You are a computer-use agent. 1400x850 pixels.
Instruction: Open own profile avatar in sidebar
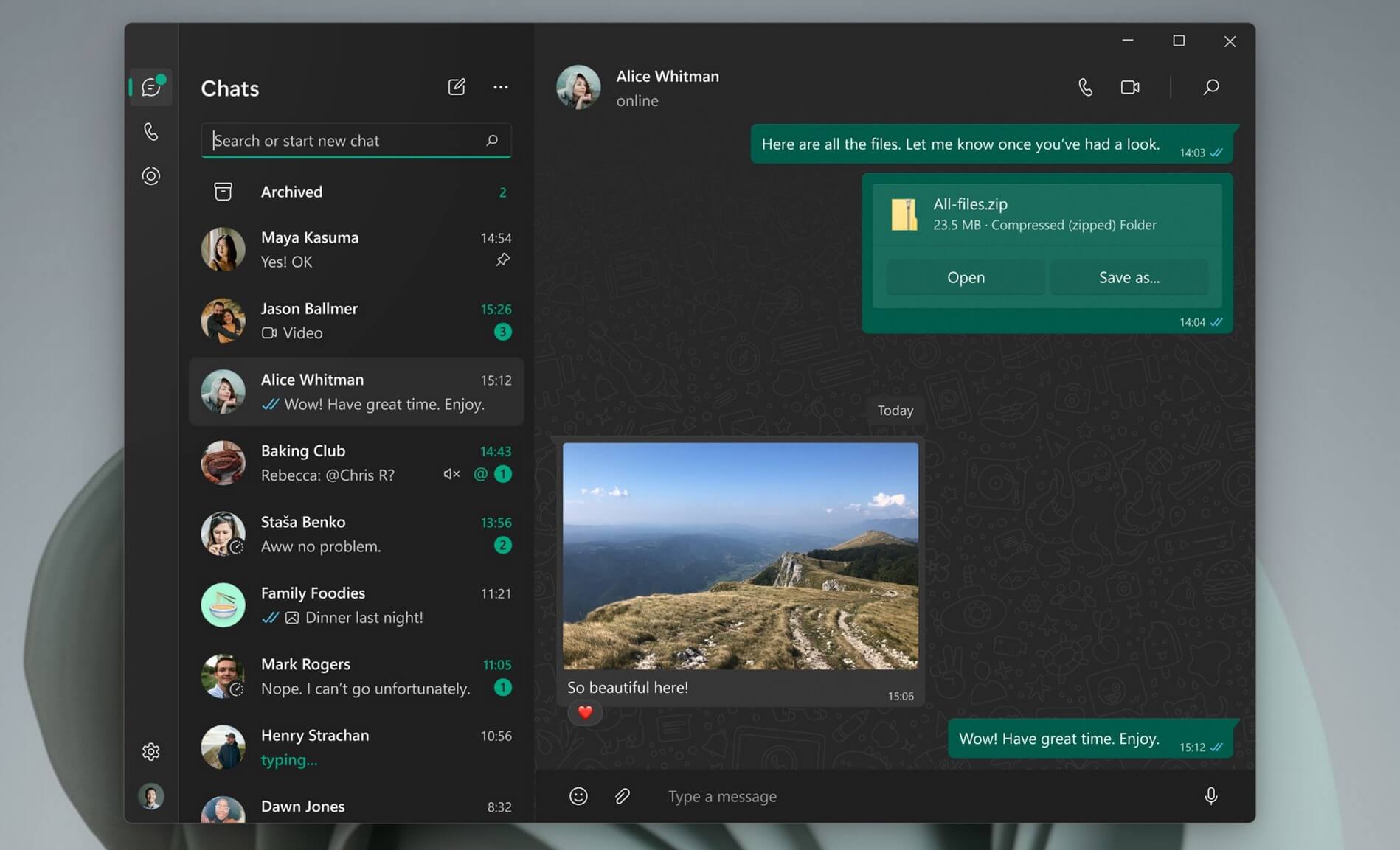pos(151,796)
